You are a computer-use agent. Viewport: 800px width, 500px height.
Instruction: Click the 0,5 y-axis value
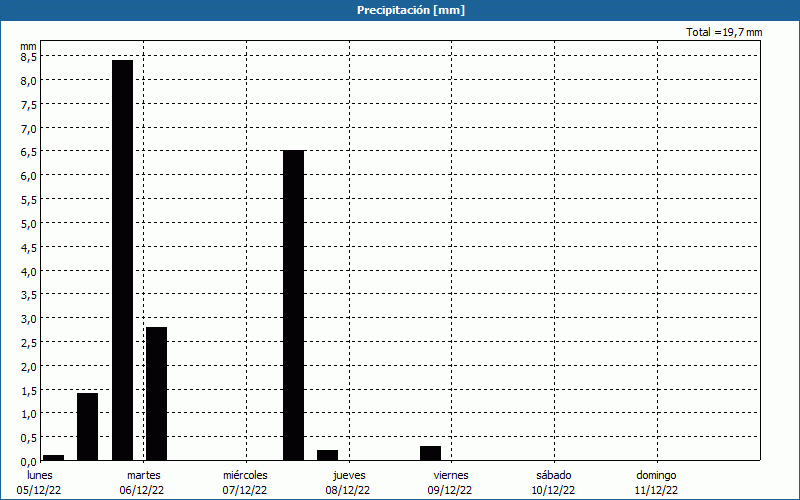29,438
